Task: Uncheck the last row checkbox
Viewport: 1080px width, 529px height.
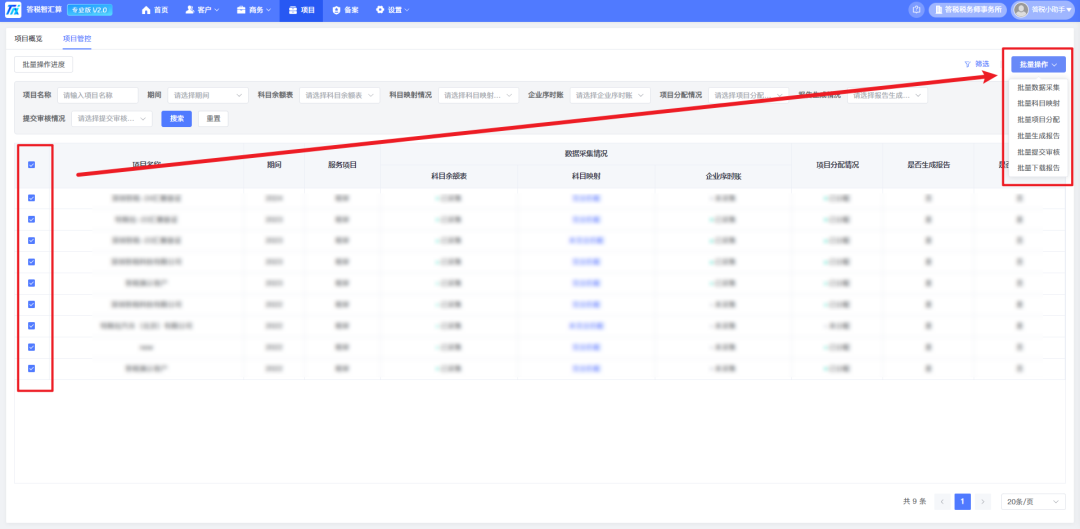Action: (x=32, y=369)
